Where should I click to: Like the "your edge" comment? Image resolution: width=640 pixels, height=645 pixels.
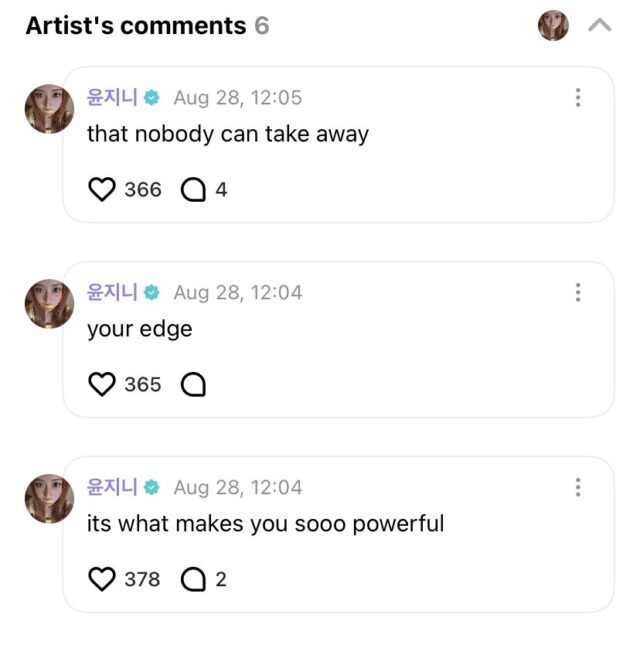click(x=102, y=384)
